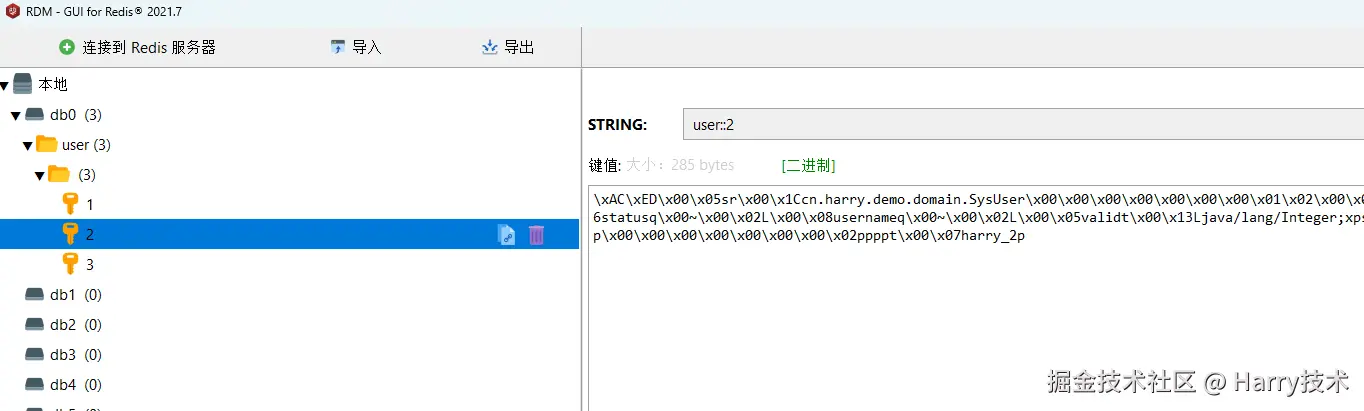This screenshot has width=1364, height=411.
Task: Open db4 database entry
Action: [62, 385]
